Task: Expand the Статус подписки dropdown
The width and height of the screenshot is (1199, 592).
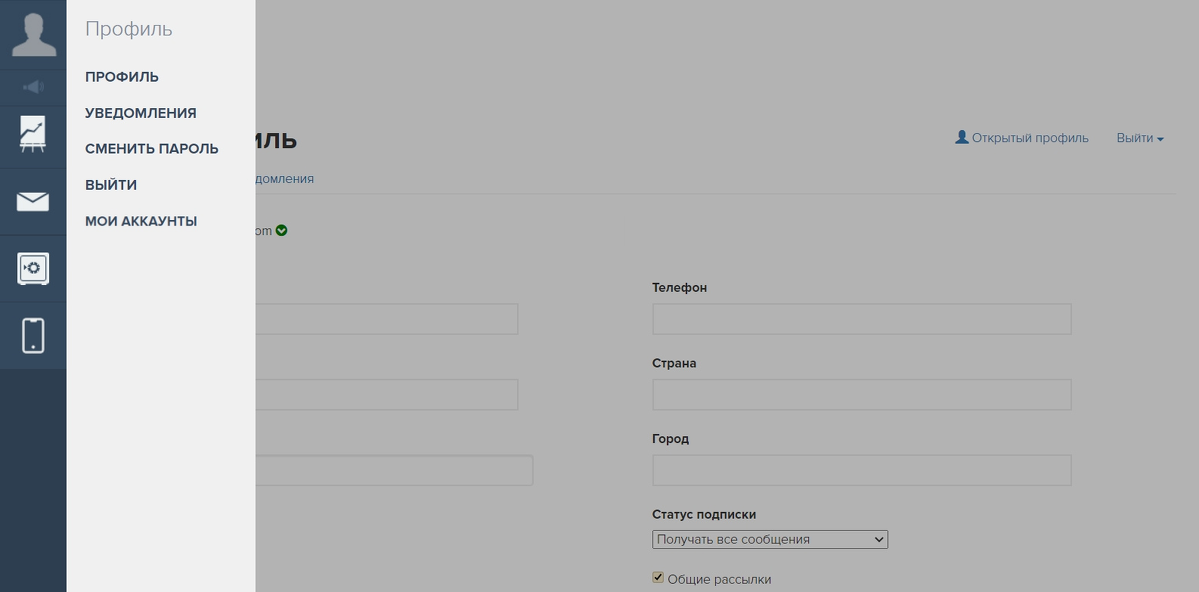Action: coord(770,539)
